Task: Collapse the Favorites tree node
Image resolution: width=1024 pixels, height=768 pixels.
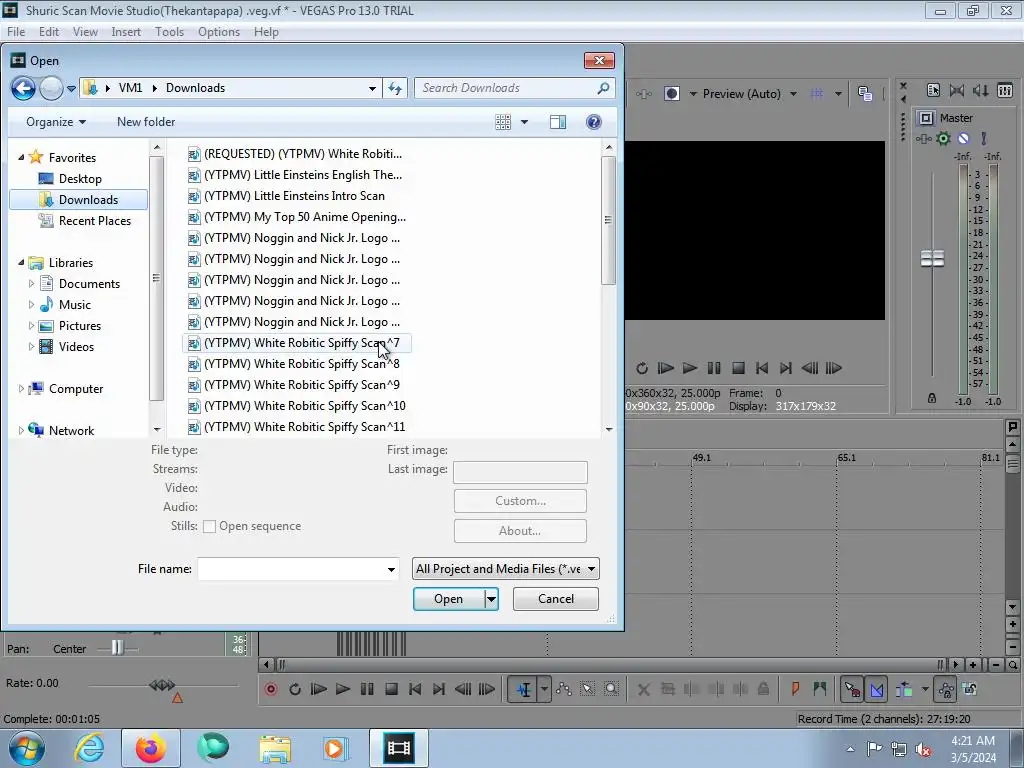Action: [x=21, y=157]
